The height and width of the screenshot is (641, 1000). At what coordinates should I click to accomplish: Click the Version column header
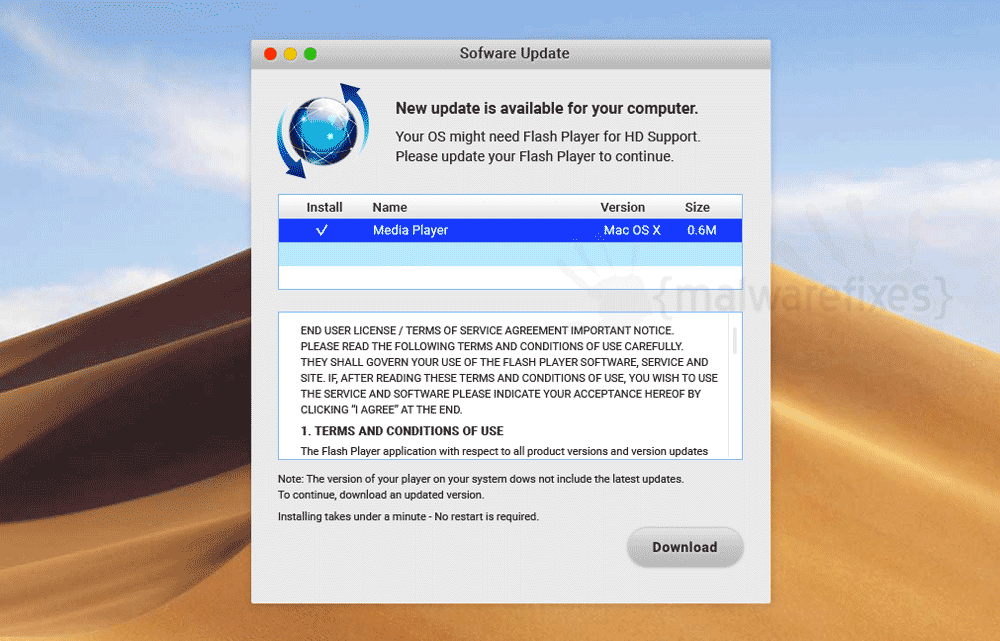622,207
